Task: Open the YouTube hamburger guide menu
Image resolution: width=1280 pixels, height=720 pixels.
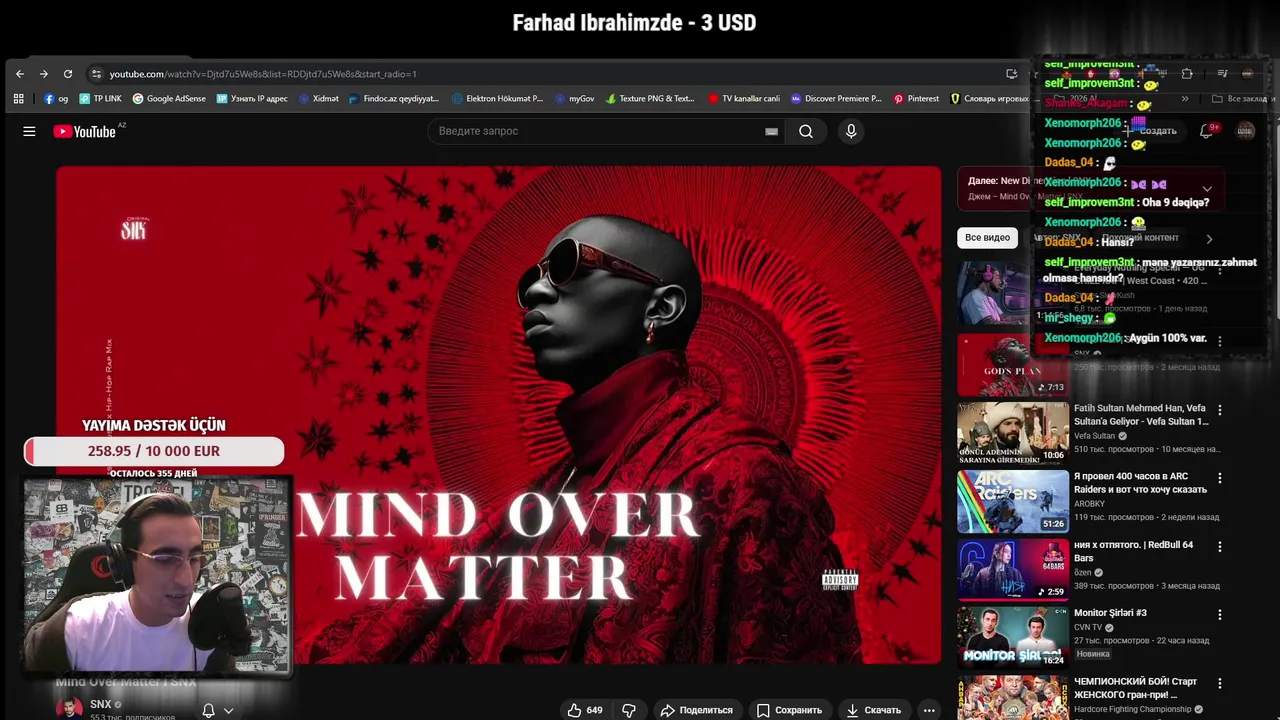Action: tap(29, 131)
